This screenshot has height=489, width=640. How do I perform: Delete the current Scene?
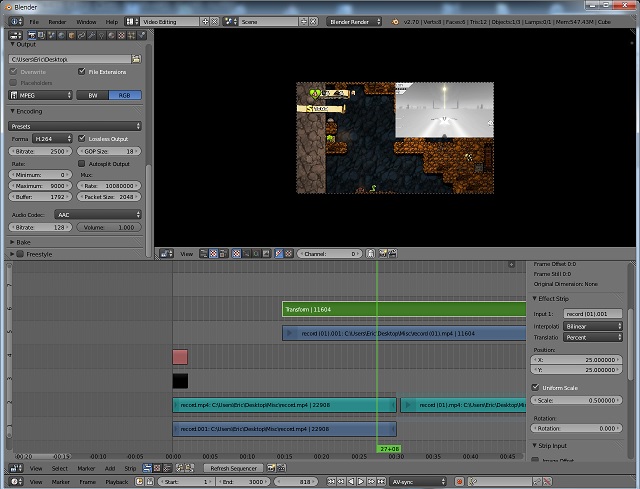[313, 22]
